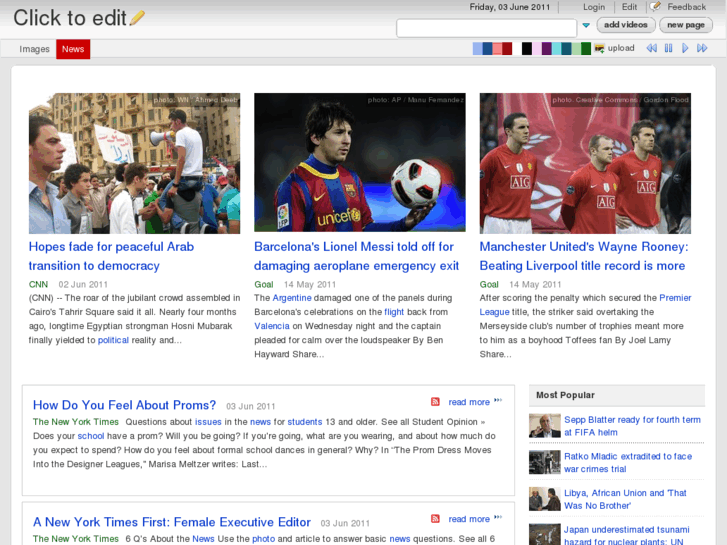The height and width of the screenshot is (545, 727).
Task: Click arrows icon after Executive Editor read more
Action: (498, 517)
